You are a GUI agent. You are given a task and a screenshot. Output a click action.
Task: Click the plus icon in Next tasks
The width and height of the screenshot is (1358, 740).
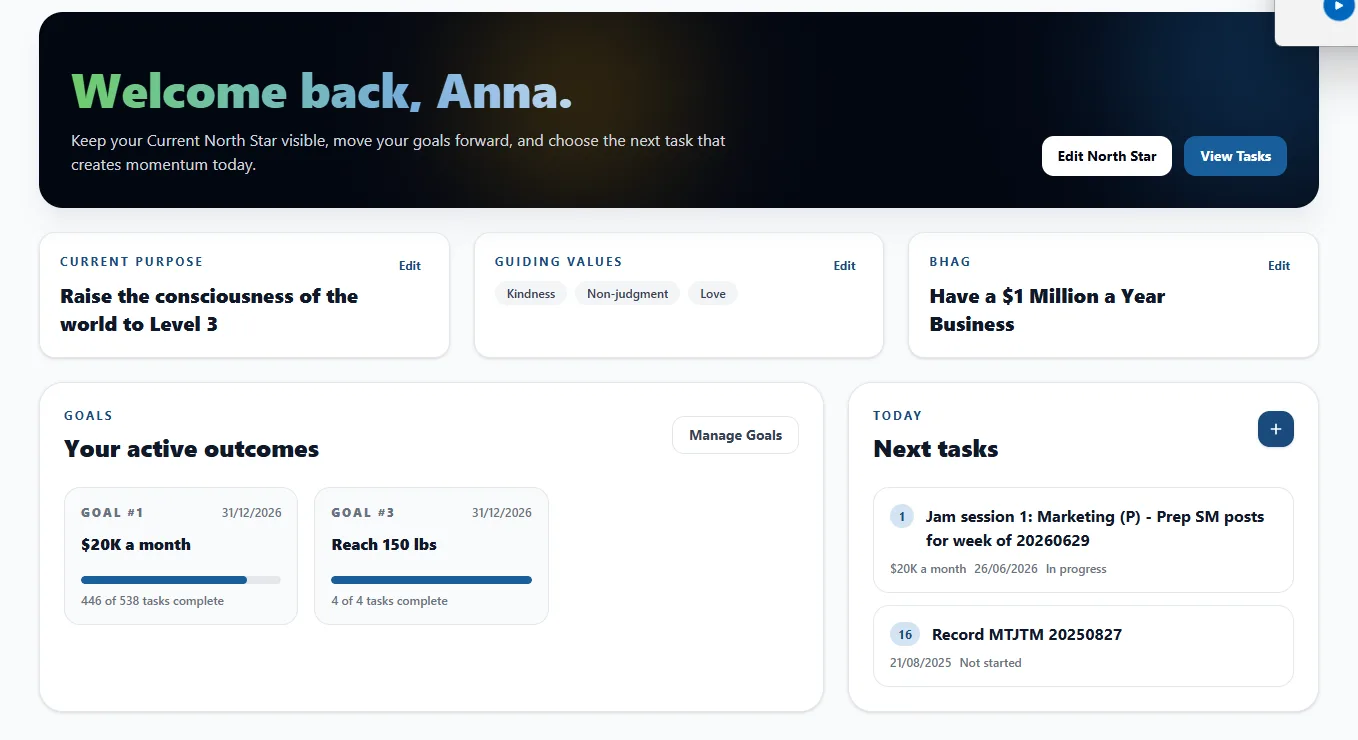pos(1275,429)
